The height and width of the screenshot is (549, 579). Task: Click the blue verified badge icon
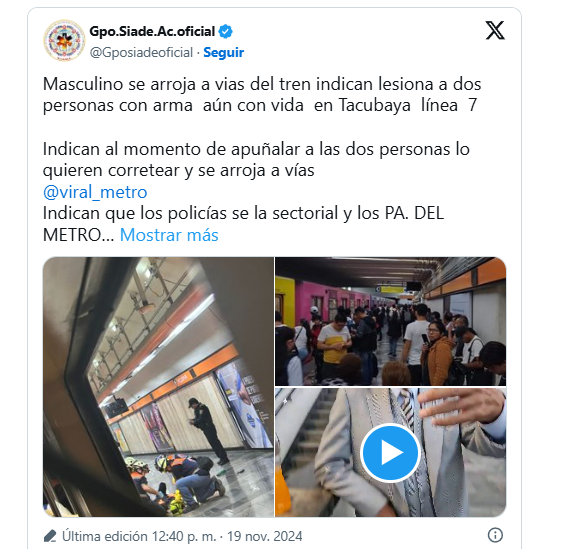[x=226, y=31]
